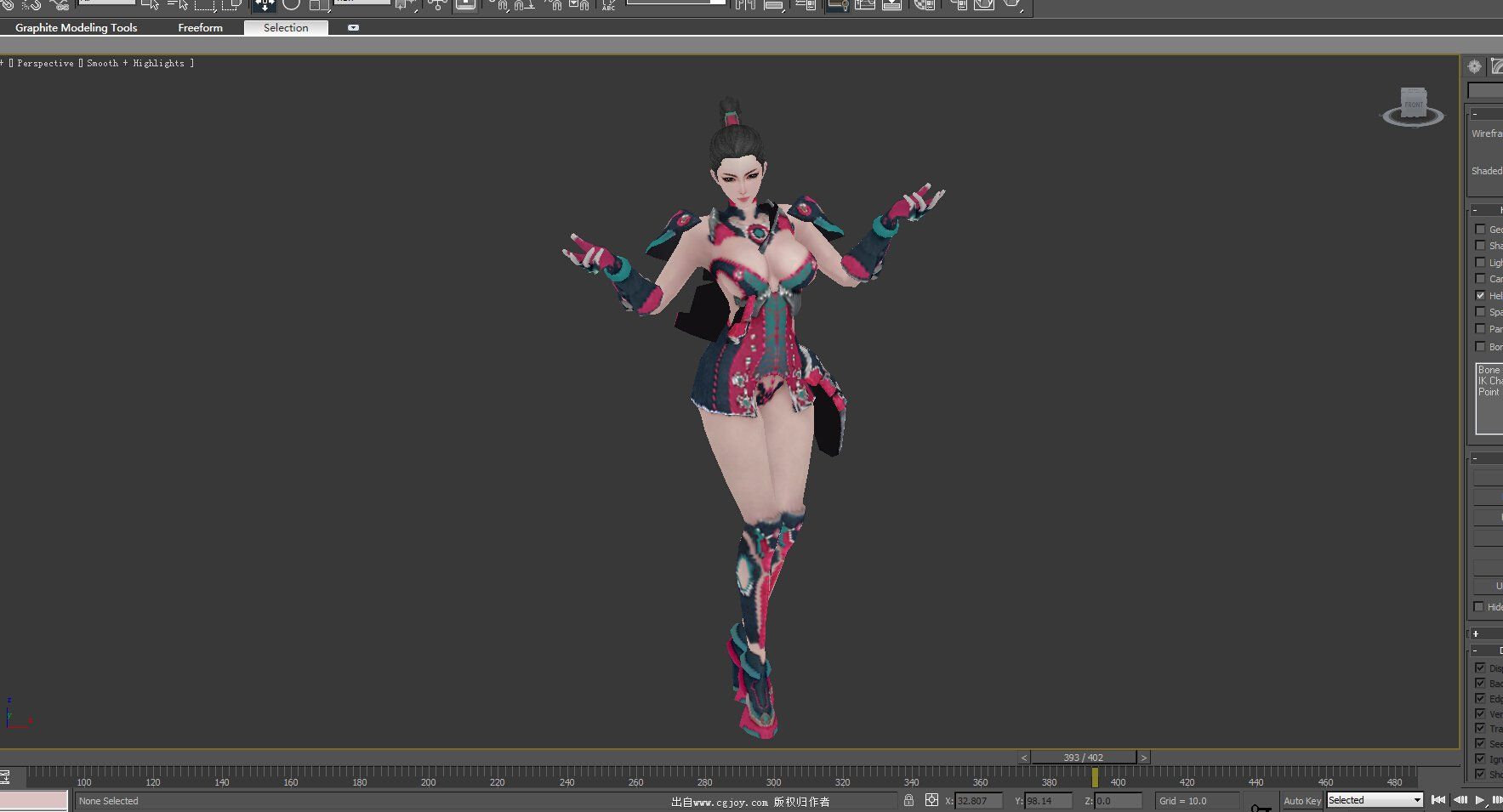Activate the Select and Scale tool
Image resolution: width=1503 pixels, height=812 pixels.
(319, 4)
